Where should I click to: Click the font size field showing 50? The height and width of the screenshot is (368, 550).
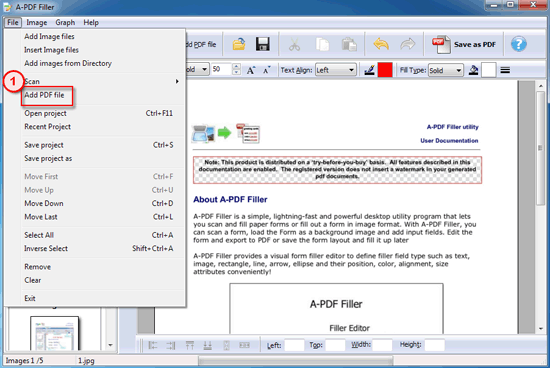point(222,69)
